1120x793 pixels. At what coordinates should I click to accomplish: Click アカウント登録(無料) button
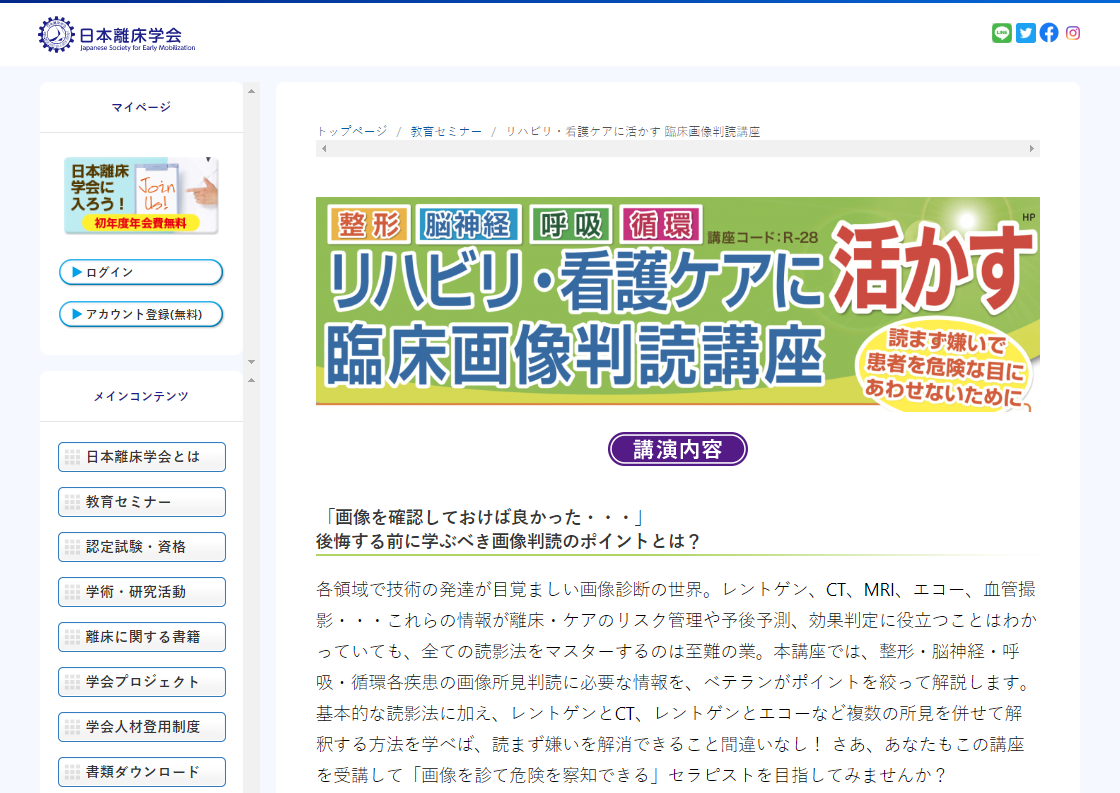pos(141,314)
